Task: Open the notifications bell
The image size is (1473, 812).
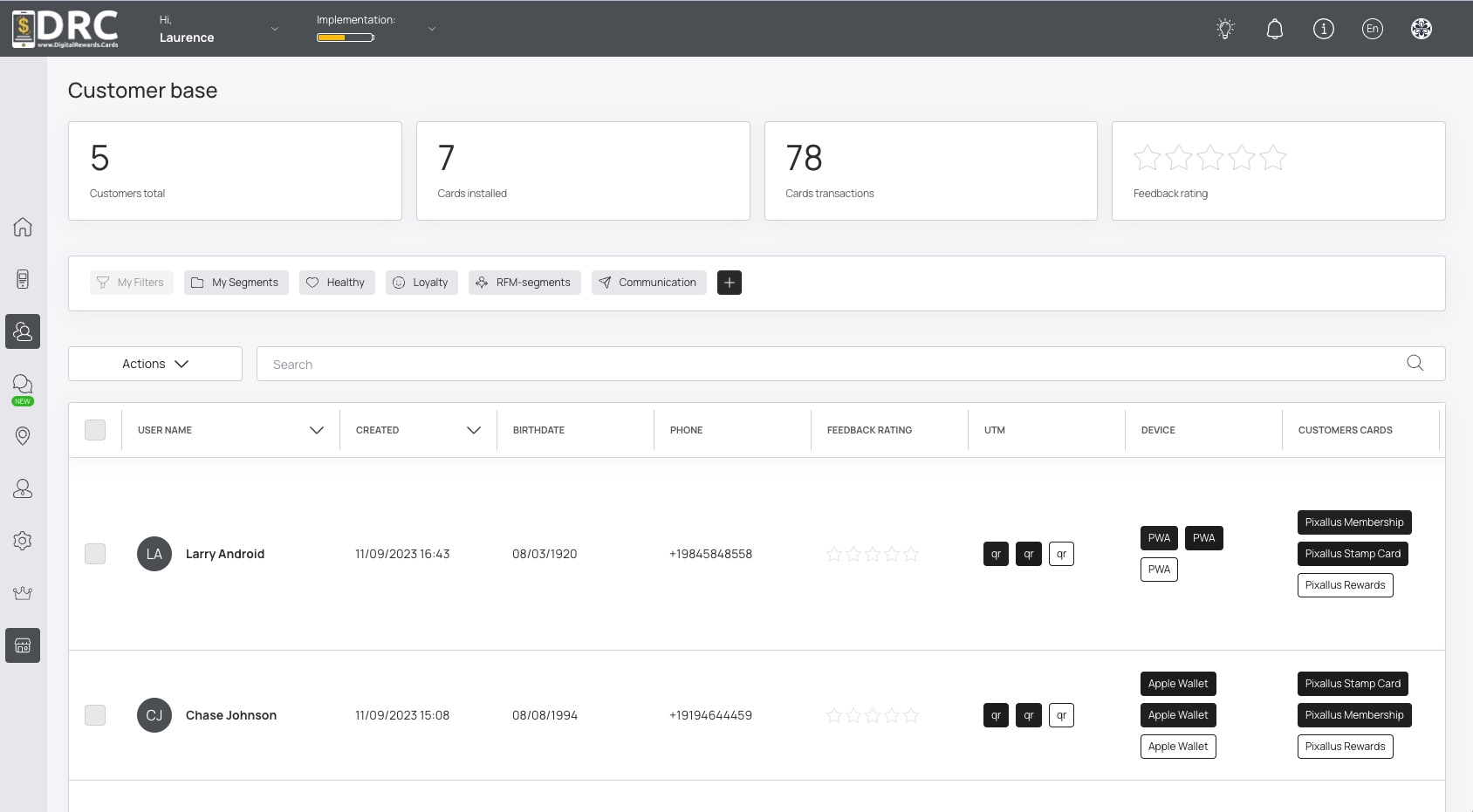Action: [x=1275, y=29]
